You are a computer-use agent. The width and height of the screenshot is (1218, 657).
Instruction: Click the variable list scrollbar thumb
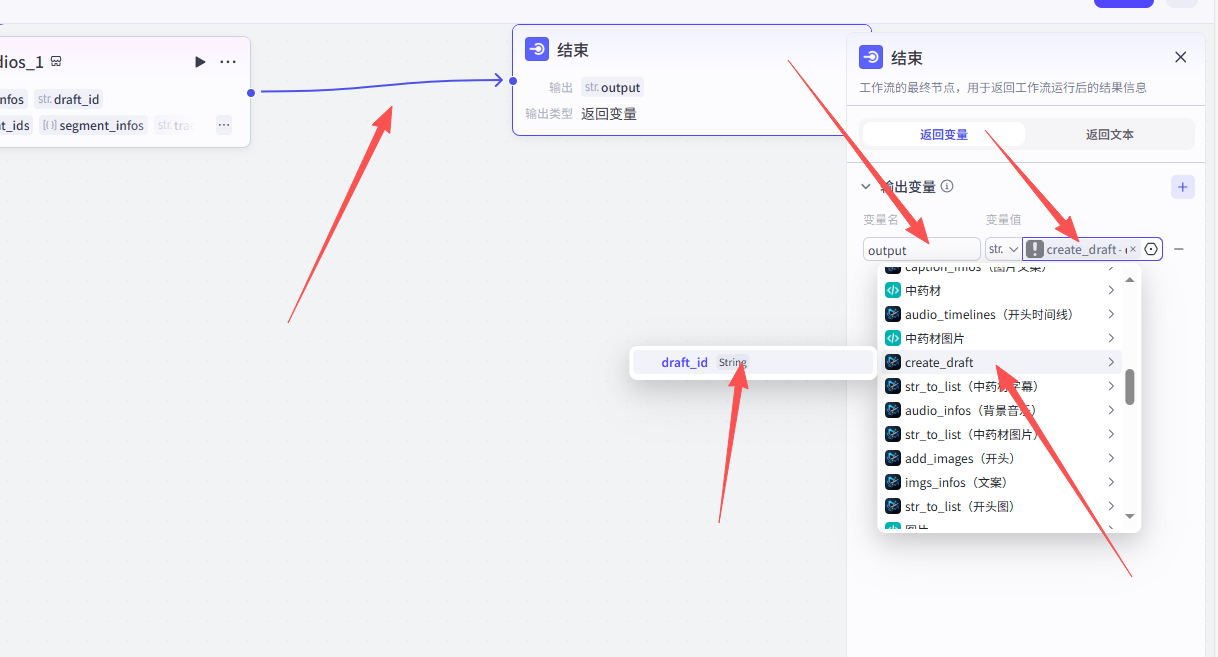tap(1130, 387)
